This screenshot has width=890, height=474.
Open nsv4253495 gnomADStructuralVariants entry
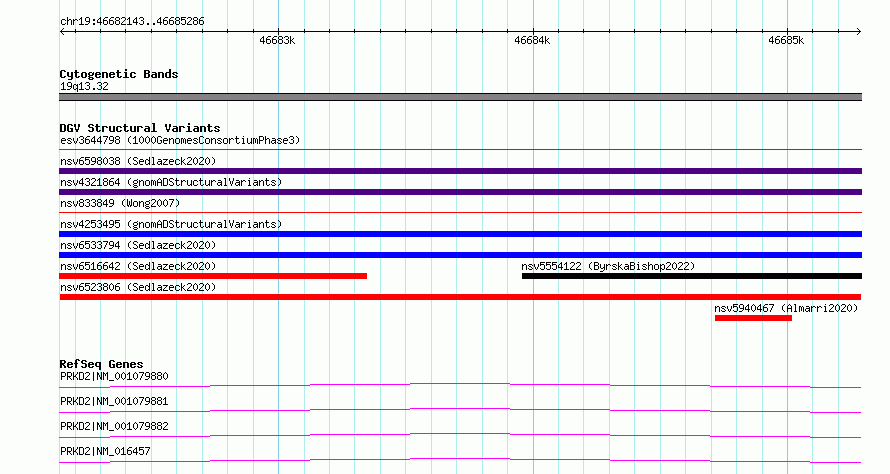pos(171,224)
